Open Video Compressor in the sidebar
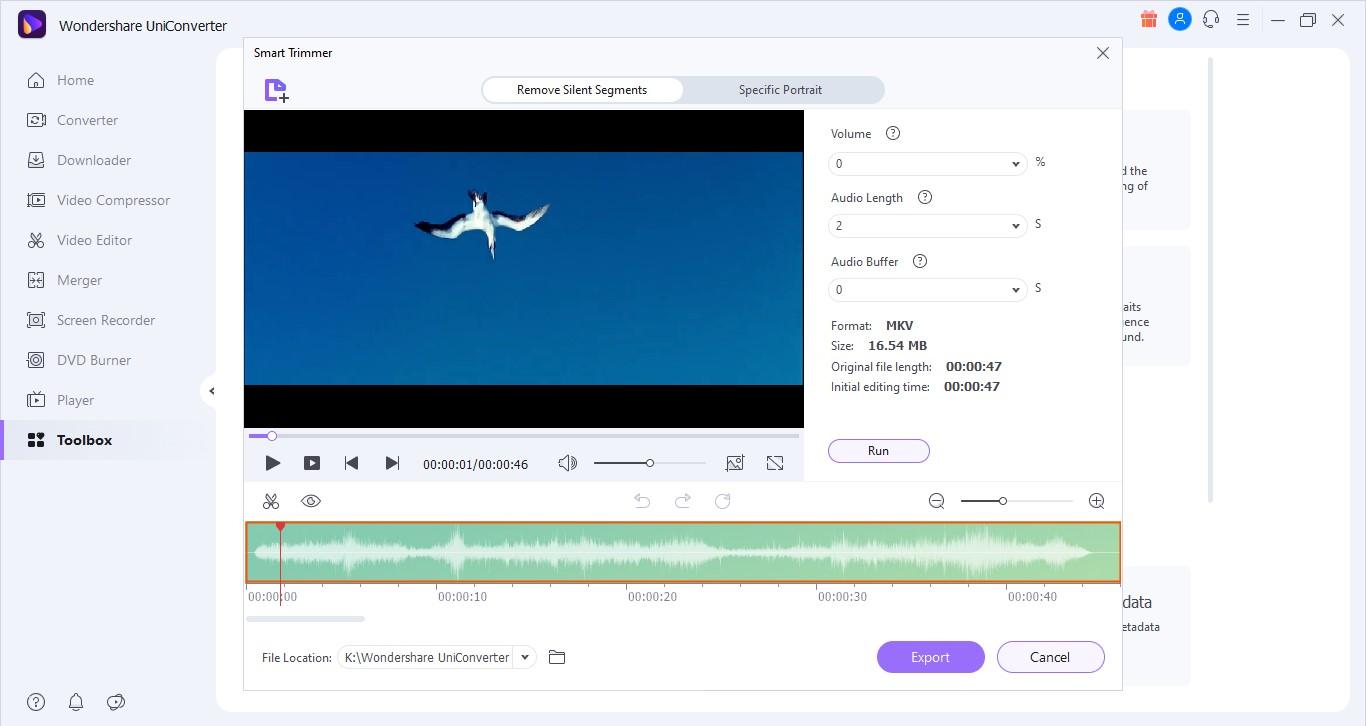Screen dimensions: 1366x726 [x=113, y=200]
